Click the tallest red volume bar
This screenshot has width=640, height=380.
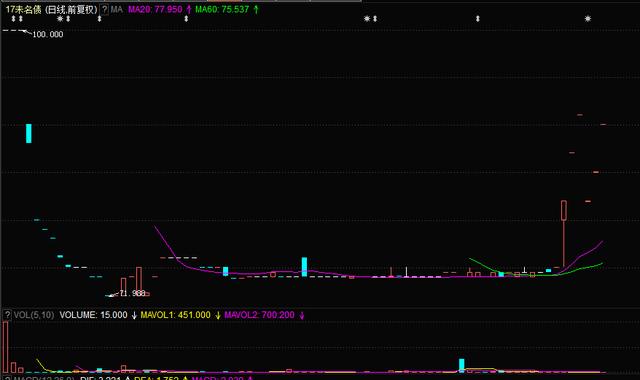(x=5, y=347)
